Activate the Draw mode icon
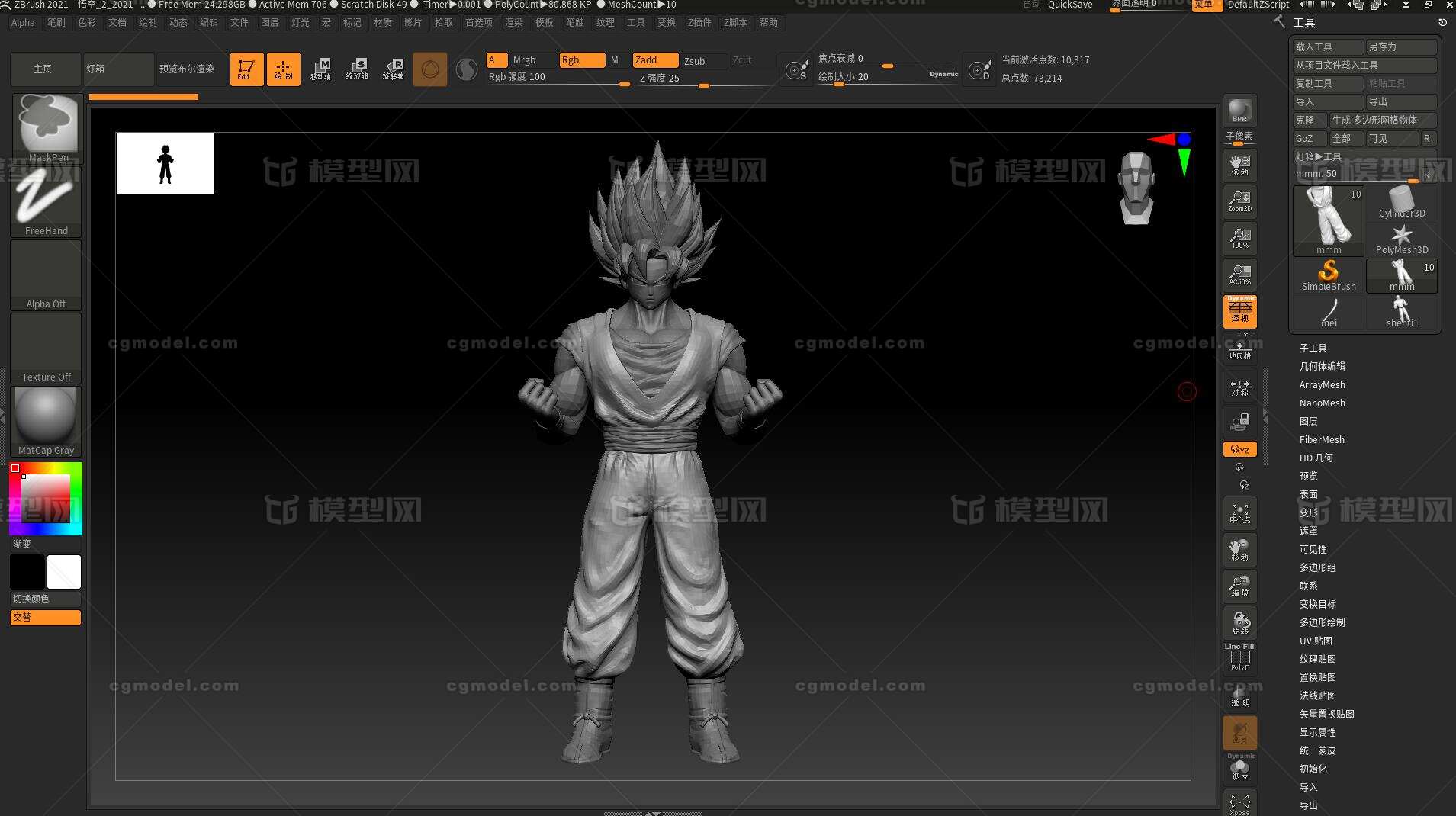 click(283, 69)
